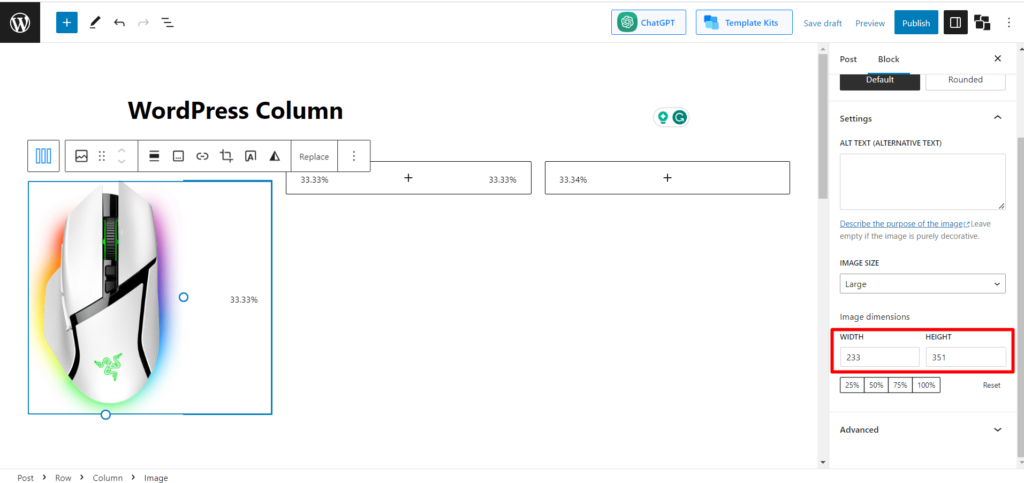Toggle the block inserter plus button
Viewport: 1024px width, 483px height.
tap(67, 23)
